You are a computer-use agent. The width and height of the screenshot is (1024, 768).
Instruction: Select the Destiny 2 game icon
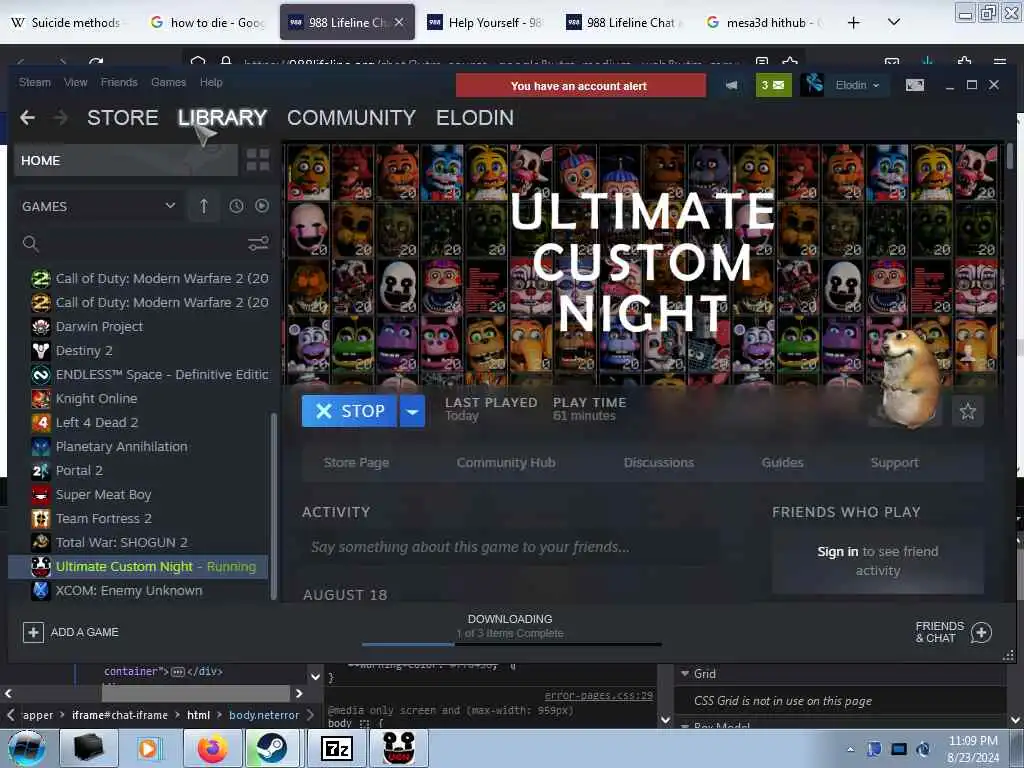click(40, 351)
